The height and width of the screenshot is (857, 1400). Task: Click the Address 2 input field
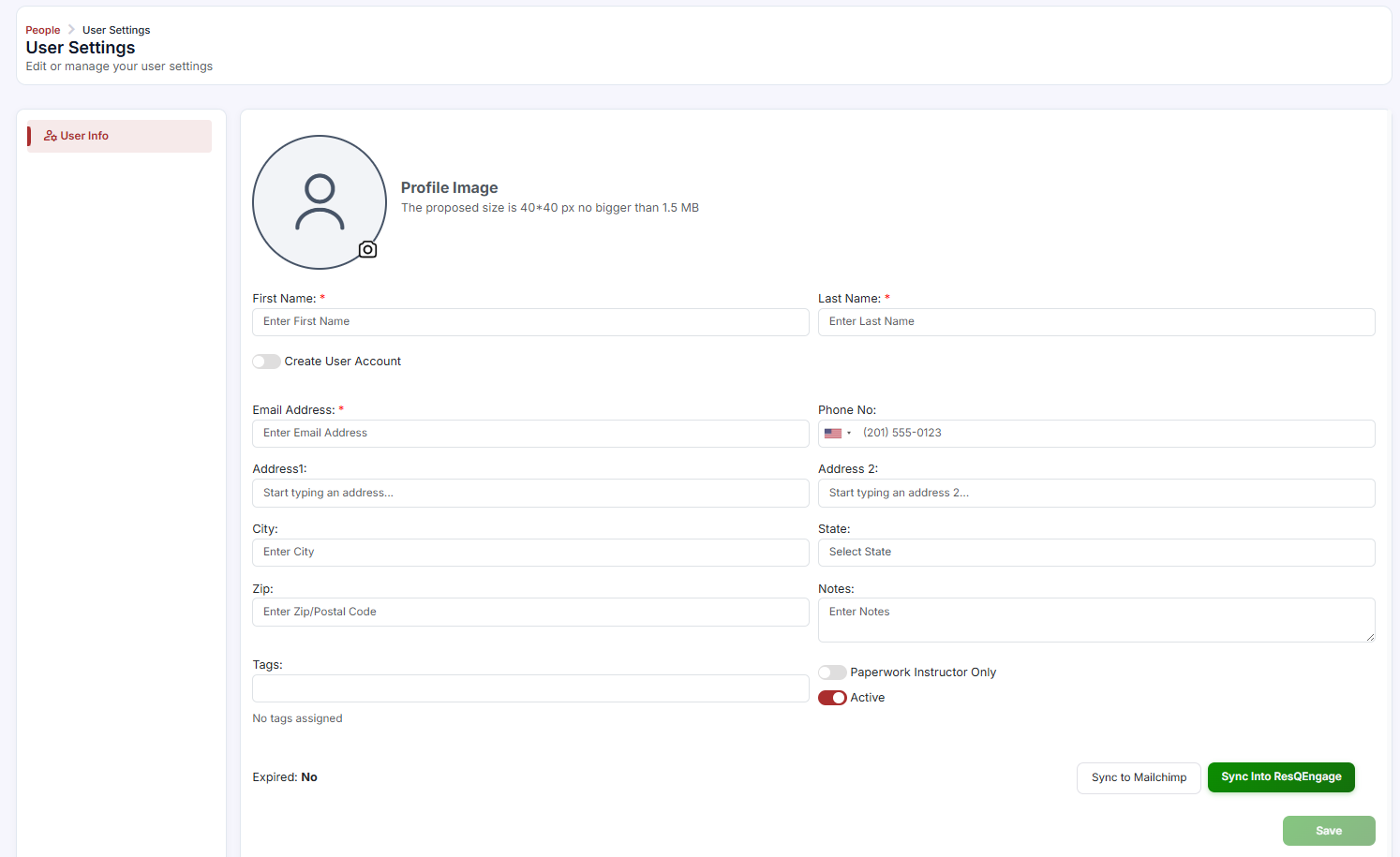tap(1096, 494)
